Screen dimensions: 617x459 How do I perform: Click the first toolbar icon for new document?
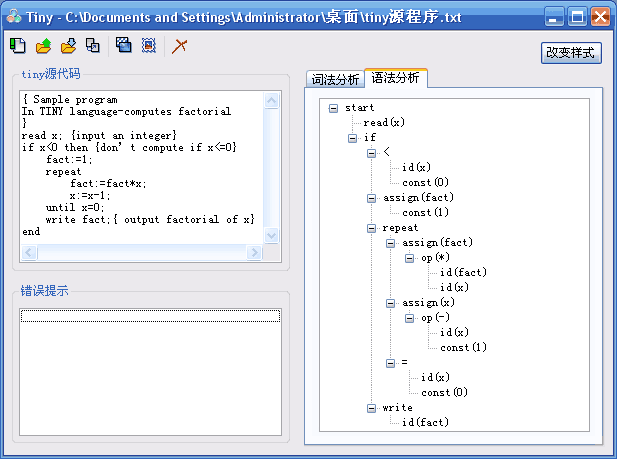[17, 45]
